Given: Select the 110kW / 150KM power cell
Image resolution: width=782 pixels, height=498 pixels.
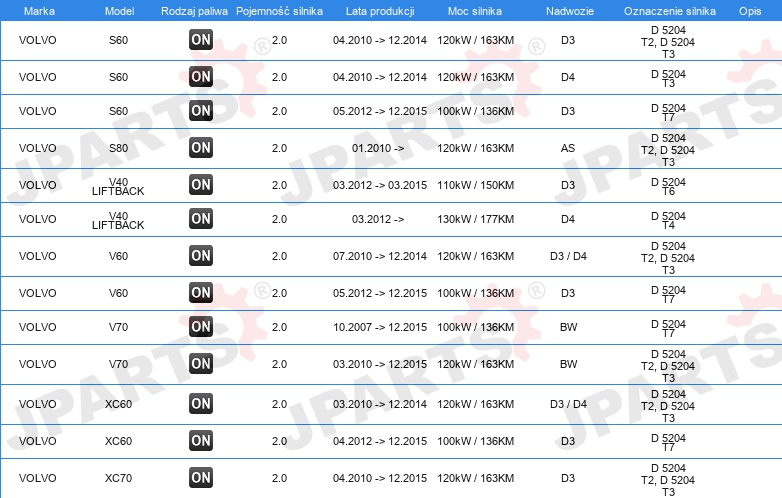Looking at the screenshot, I should [476, 185].
